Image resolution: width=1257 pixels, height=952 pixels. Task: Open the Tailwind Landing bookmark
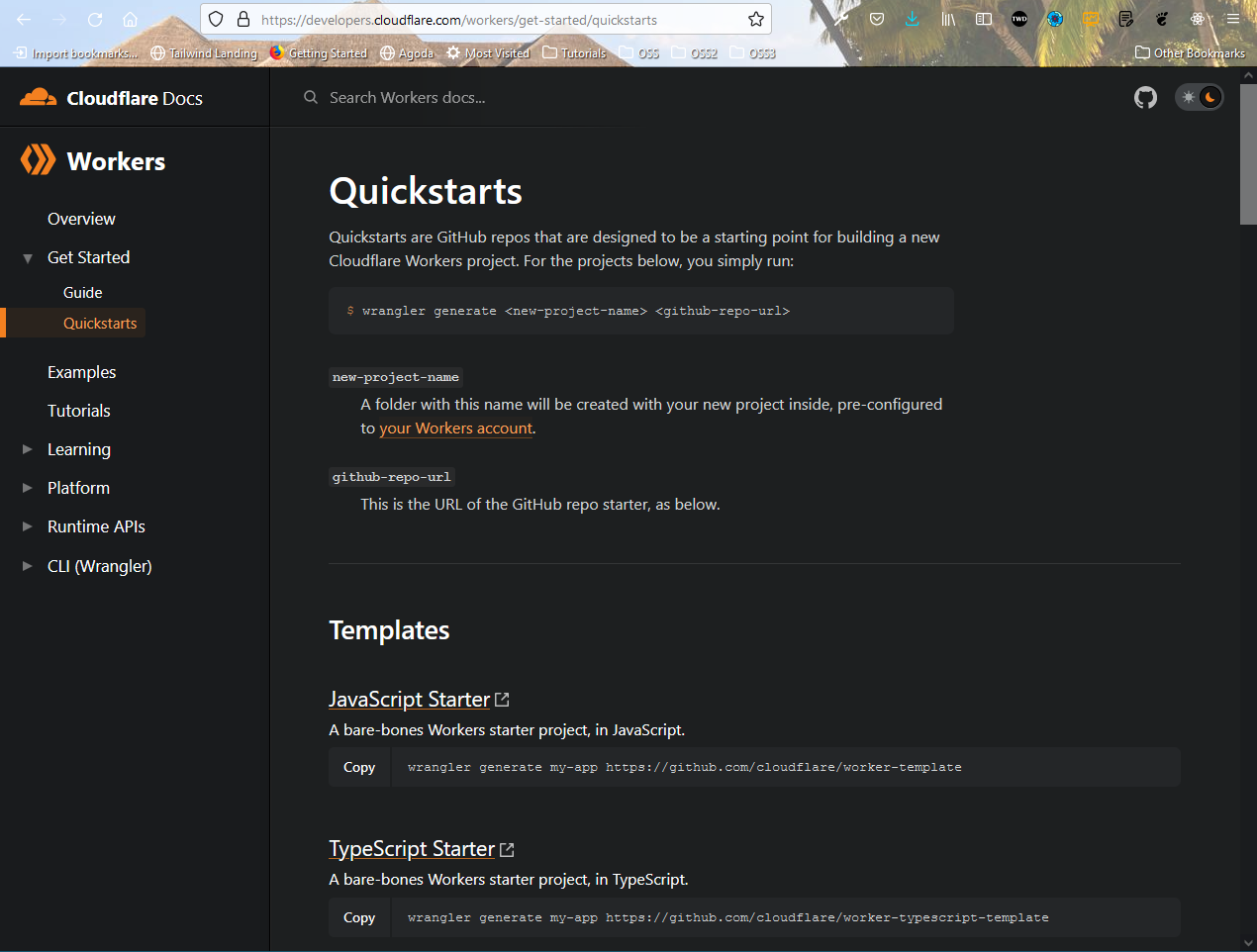pyautogui.click(x=204, y=53)
